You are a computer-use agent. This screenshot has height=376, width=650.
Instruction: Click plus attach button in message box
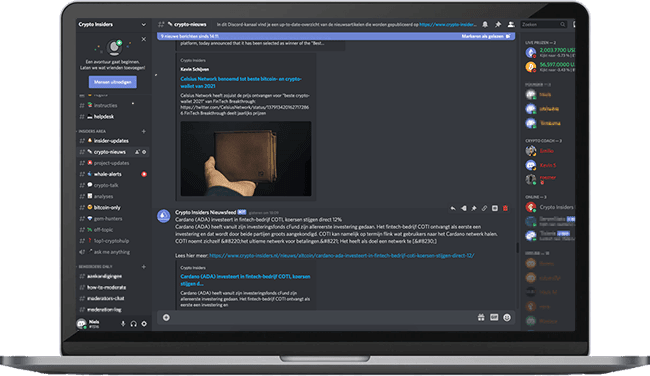[x=166, y=318]
